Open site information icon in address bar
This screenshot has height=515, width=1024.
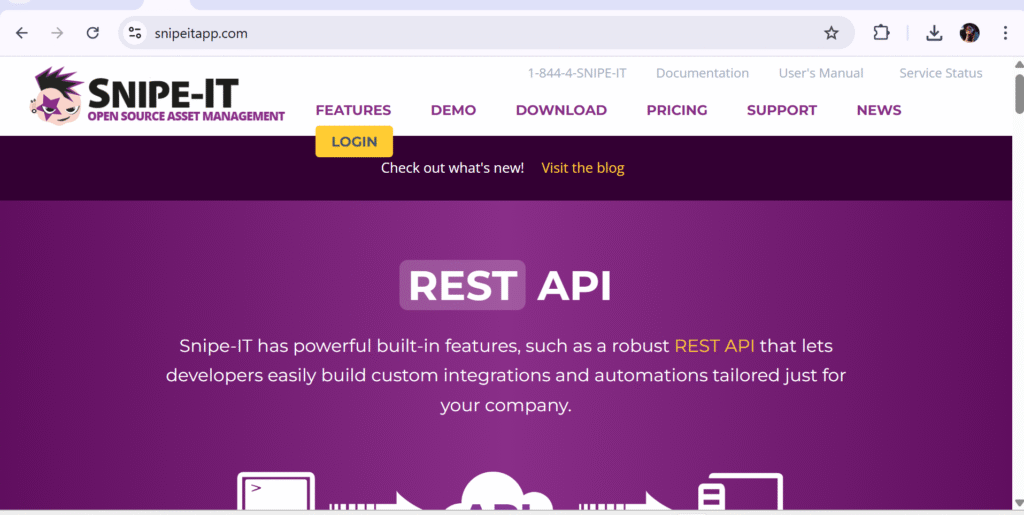coord(135,33)
